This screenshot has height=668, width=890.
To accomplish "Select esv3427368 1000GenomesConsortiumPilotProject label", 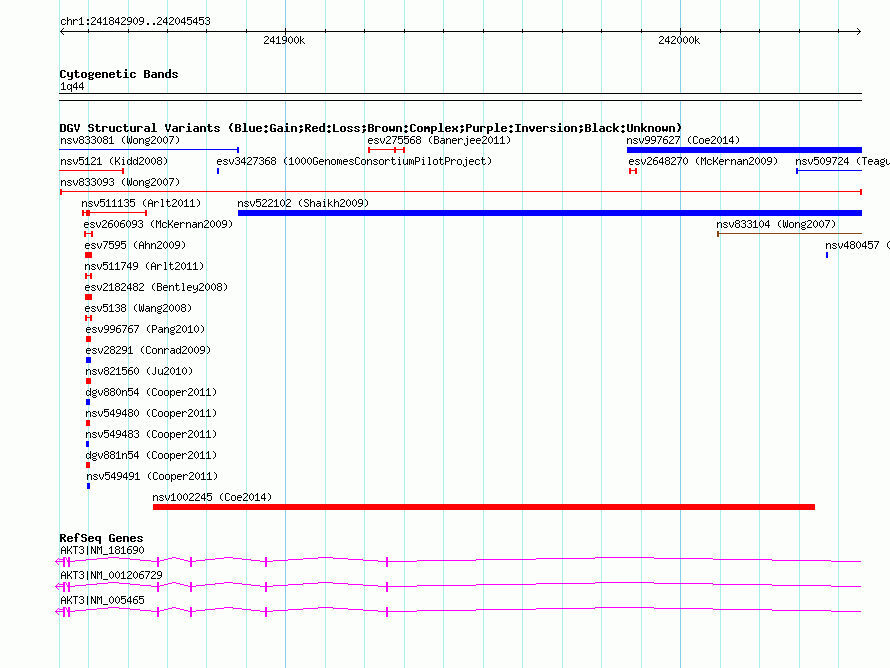I will tap(354, 161).
